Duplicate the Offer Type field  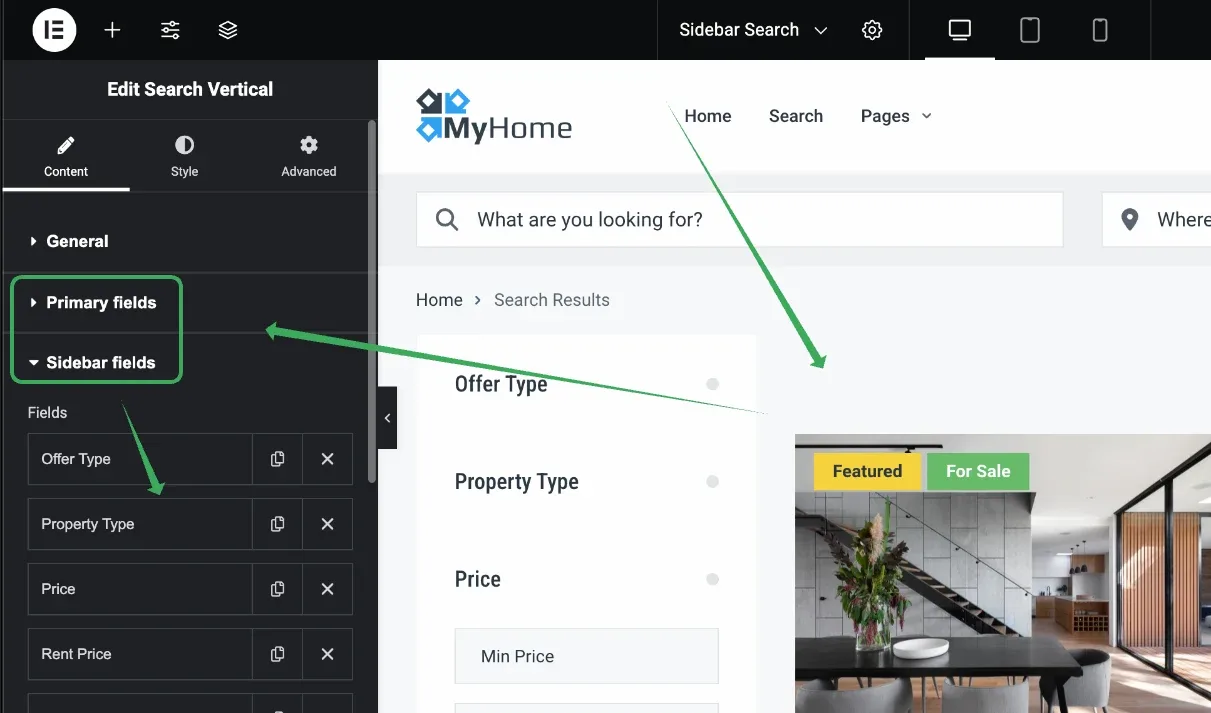click(277, 459)
